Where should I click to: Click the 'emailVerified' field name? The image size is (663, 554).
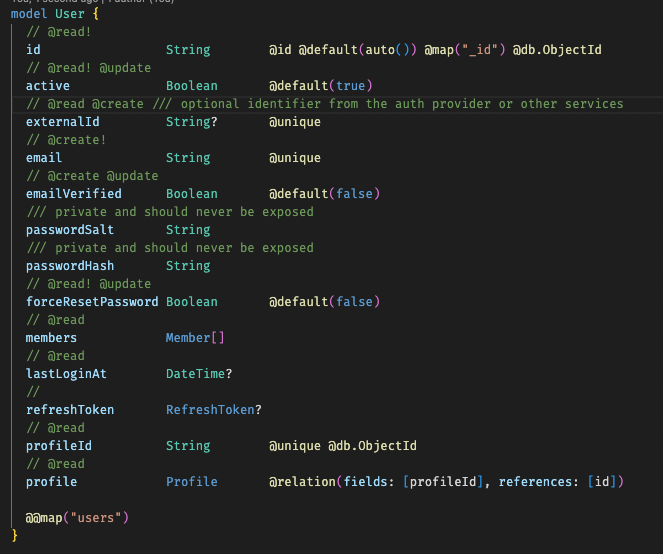(74, 194)
